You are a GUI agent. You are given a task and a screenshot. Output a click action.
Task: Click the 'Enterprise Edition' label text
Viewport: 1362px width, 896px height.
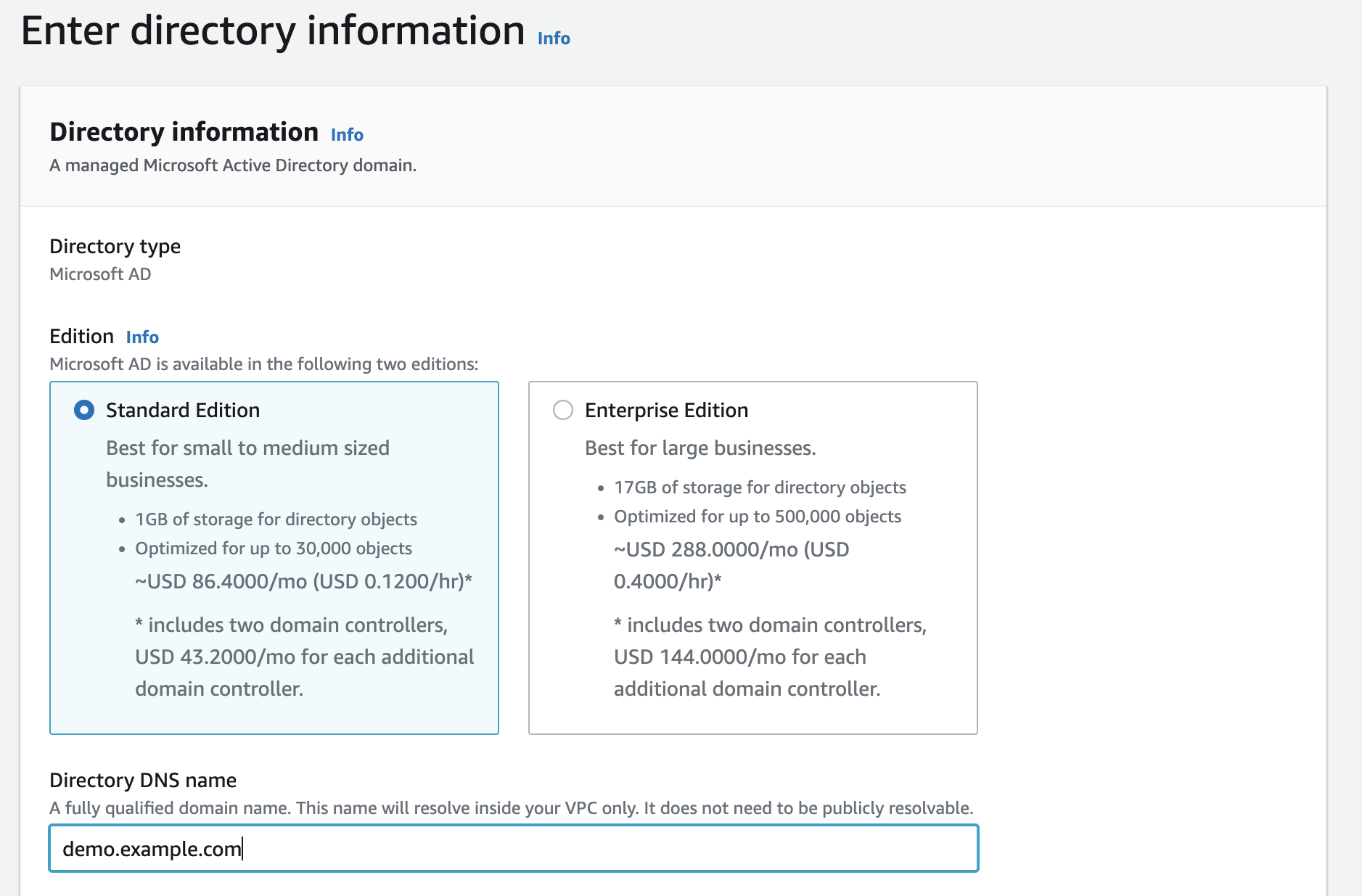tap(666, 411)
